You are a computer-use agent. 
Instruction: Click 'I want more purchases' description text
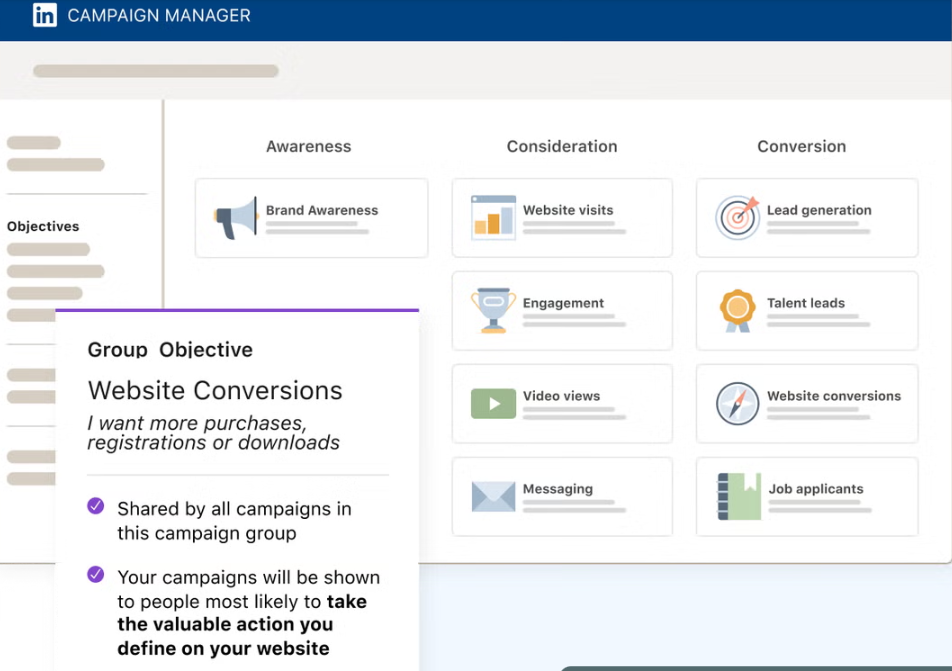click(x=213, y=432)
